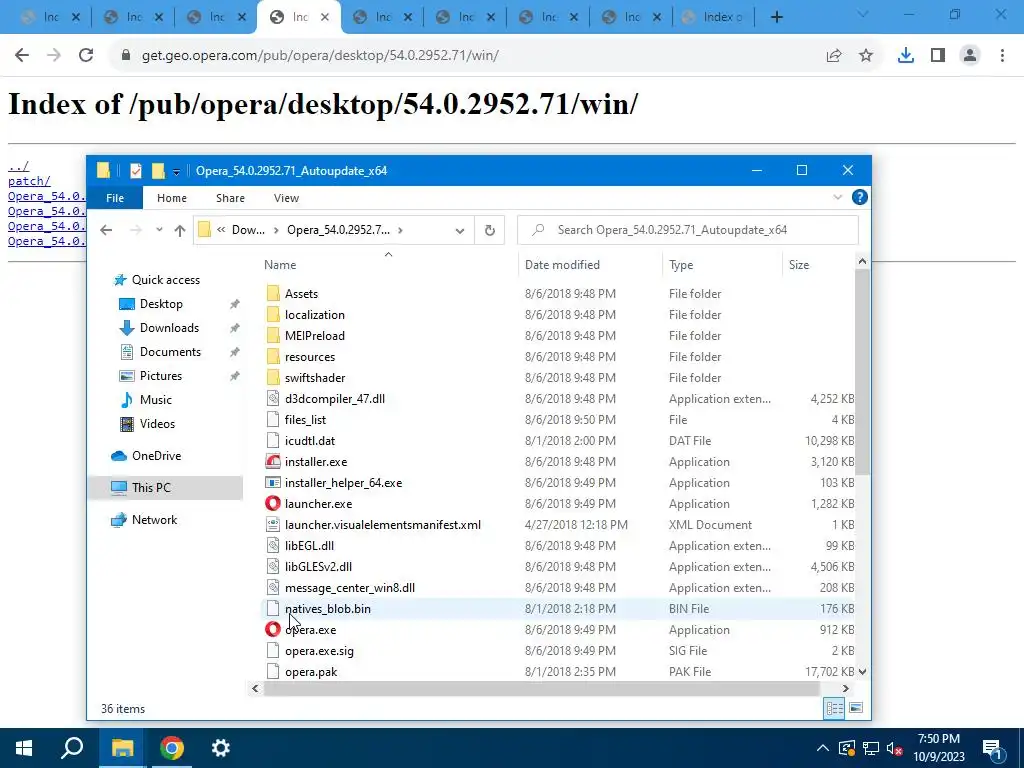Click the Properties quick access toolbar icon
This screenshot has height=768, width=1024.
tap(136, 170)
